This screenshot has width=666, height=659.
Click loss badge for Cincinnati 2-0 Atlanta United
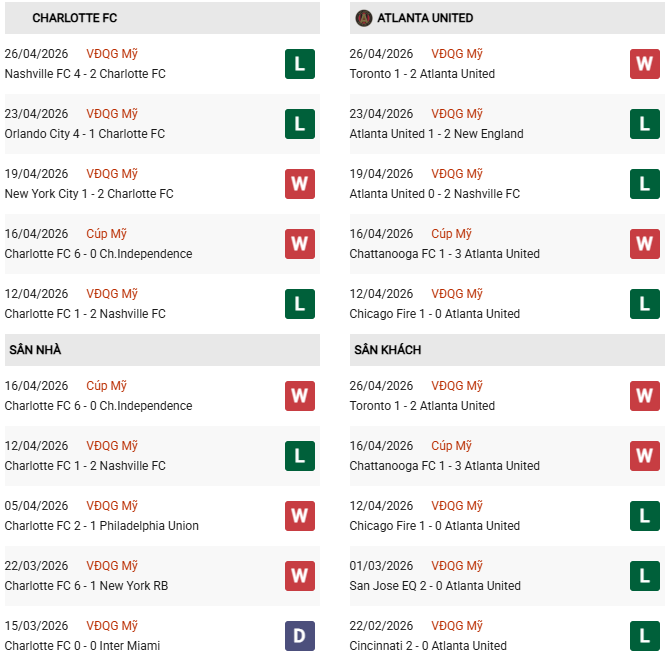click(x=644, y=636)
